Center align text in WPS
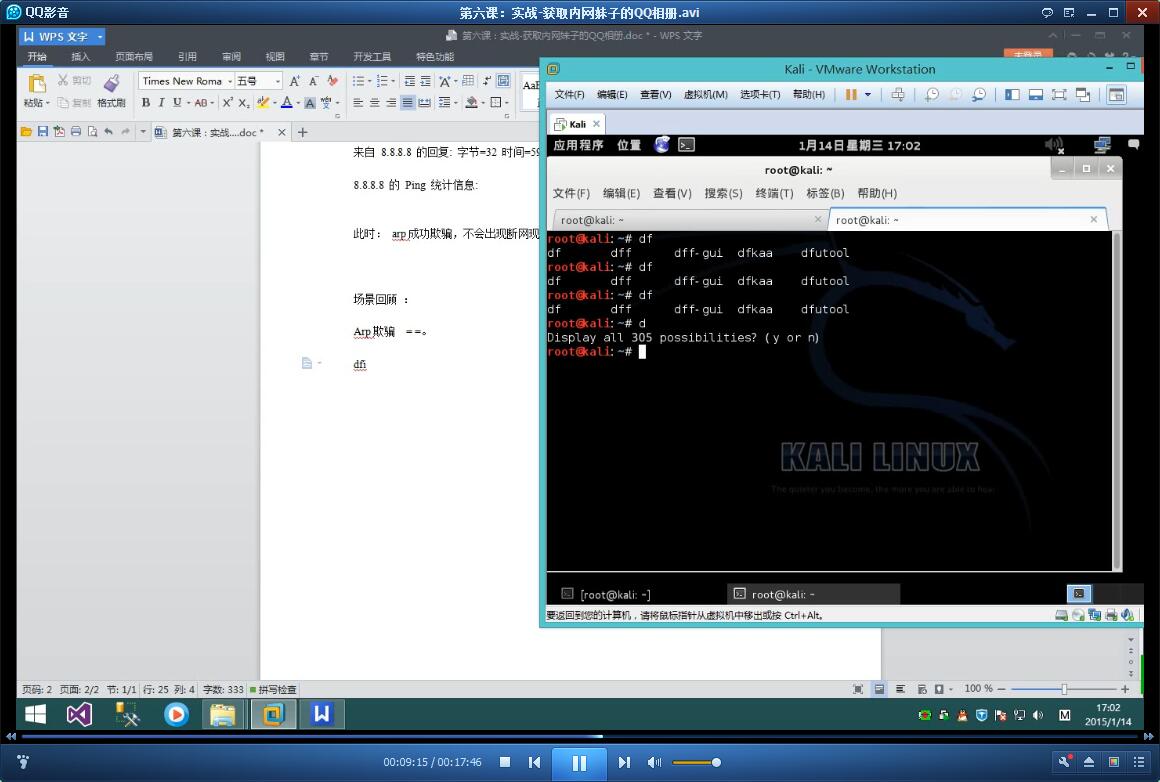Screen dimensions: 1160x782 click(374, 103)
